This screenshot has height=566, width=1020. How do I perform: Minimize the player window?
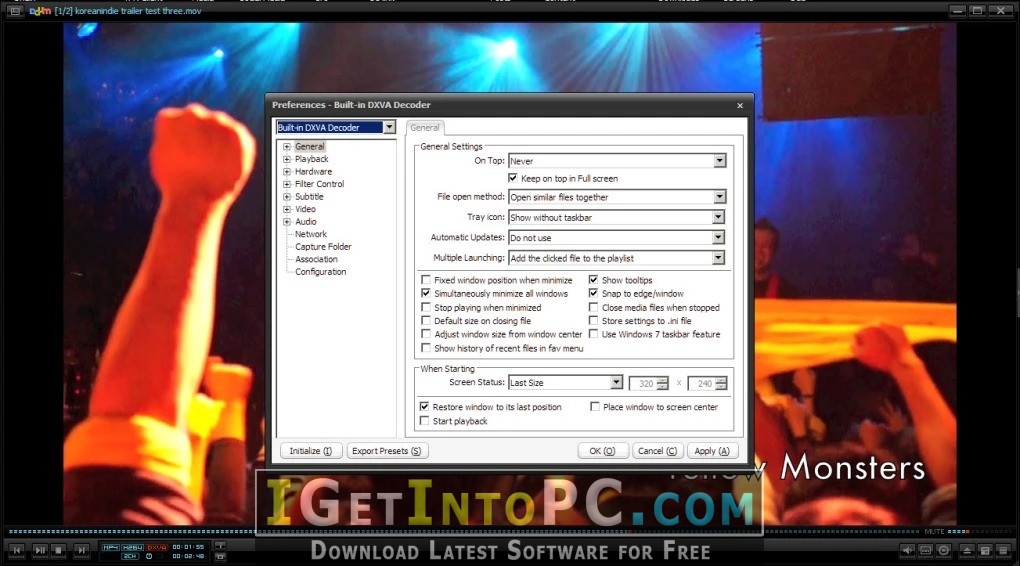[957, 10]
